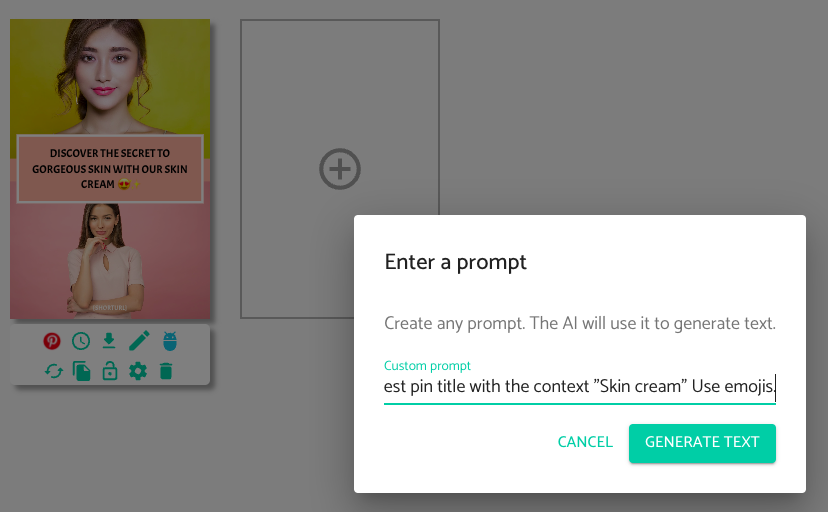Click the pin title text box
The width and height of the screenshot is (828, 512).
(110, 169)
